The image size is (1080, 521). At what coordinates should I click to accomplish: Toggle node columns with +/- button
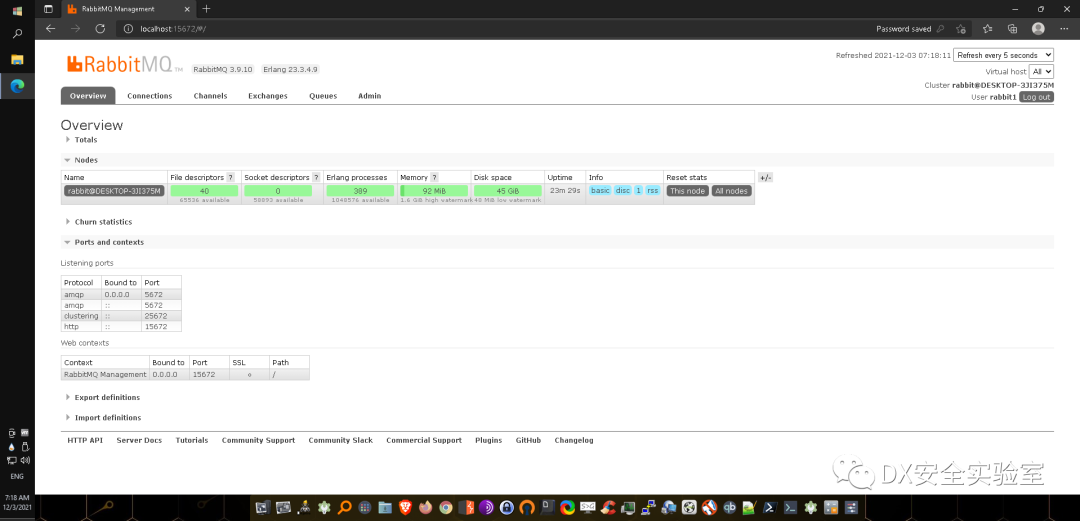coord(765,177)
